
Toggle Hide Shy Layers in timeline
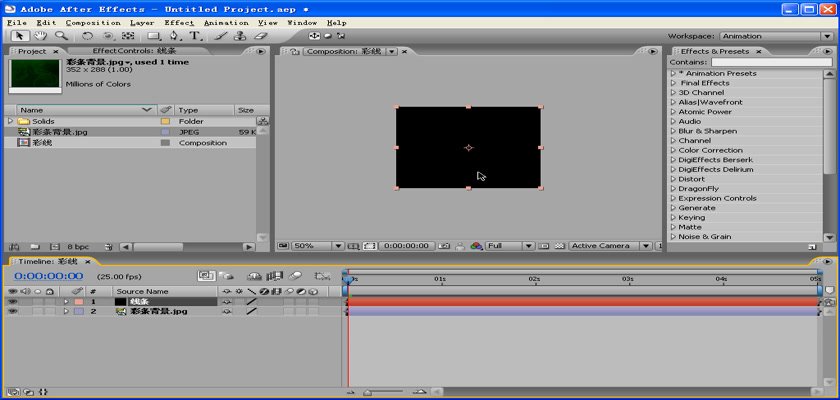(x=254, y=276)
